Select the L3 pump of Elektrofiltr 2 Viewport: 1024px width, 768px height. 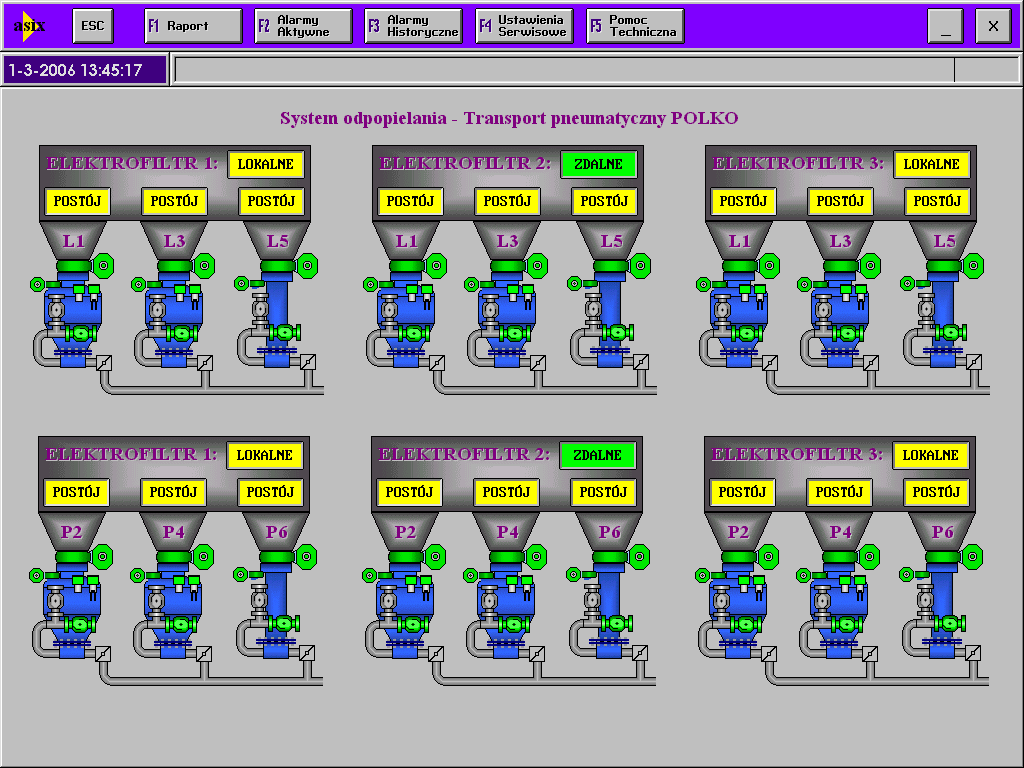506,320
